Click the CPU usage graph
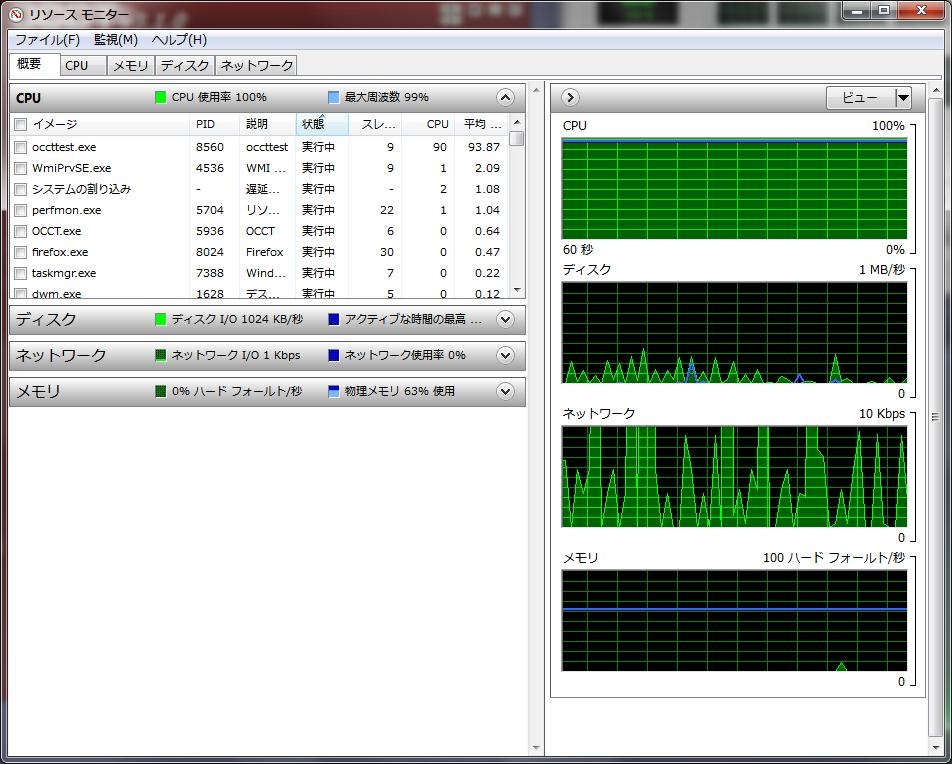Viewport: 952px width, 764px height. click(x=734, y=189)
